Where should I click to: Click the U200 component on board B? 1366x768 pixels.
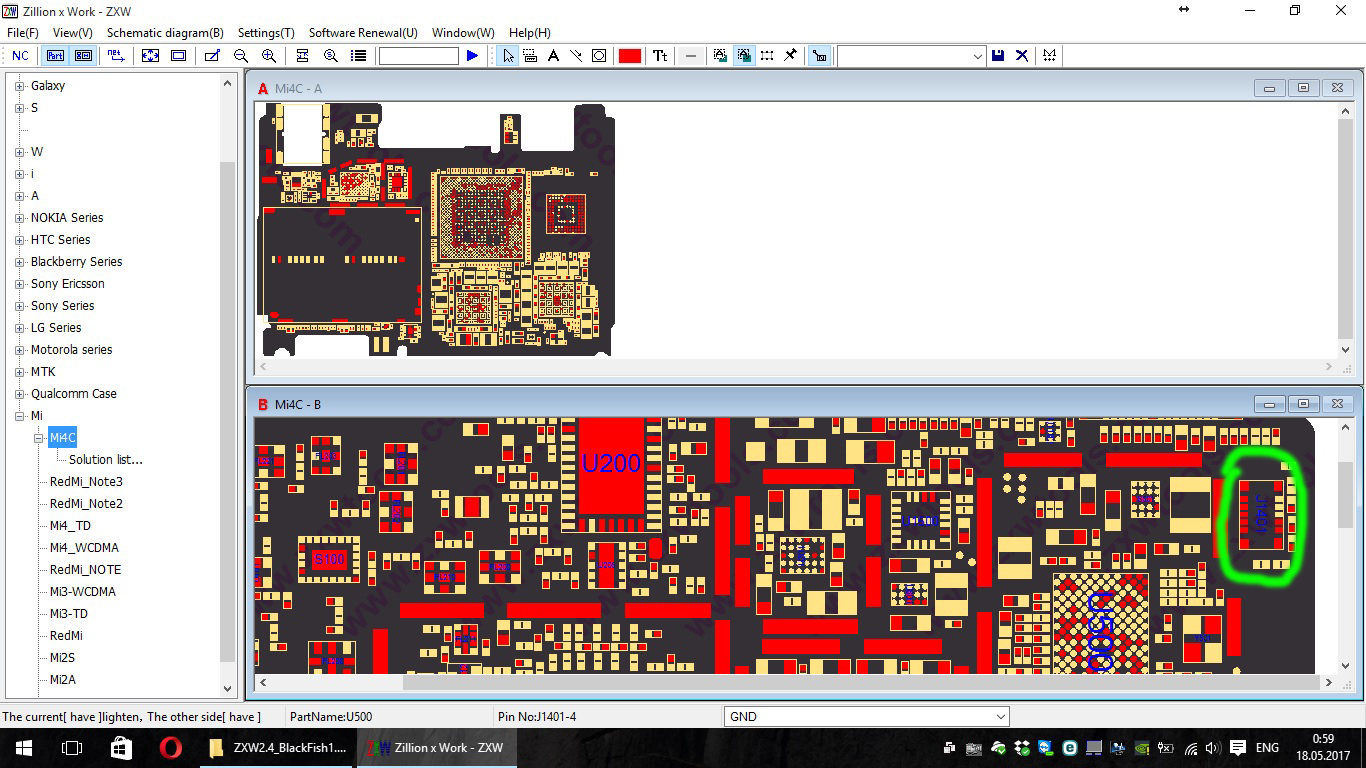tap(610, 464)
